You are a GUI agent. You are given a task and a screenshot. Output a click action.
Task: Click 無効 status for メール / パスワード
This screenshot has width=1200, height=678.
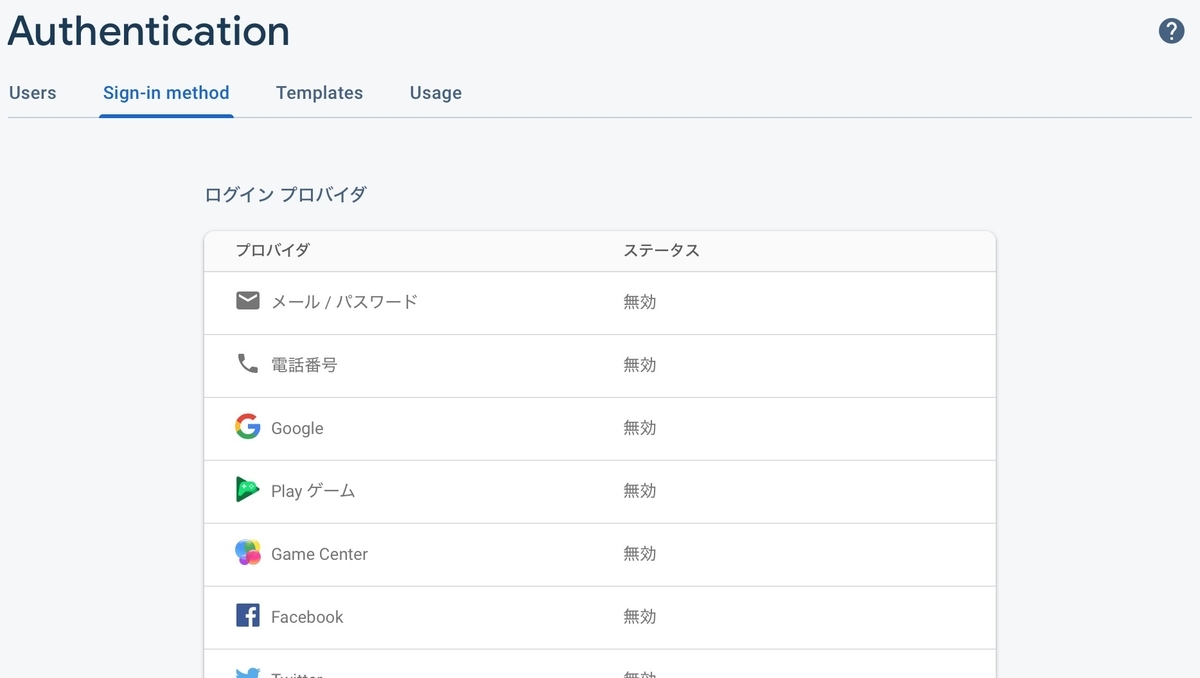click(640, 302)
